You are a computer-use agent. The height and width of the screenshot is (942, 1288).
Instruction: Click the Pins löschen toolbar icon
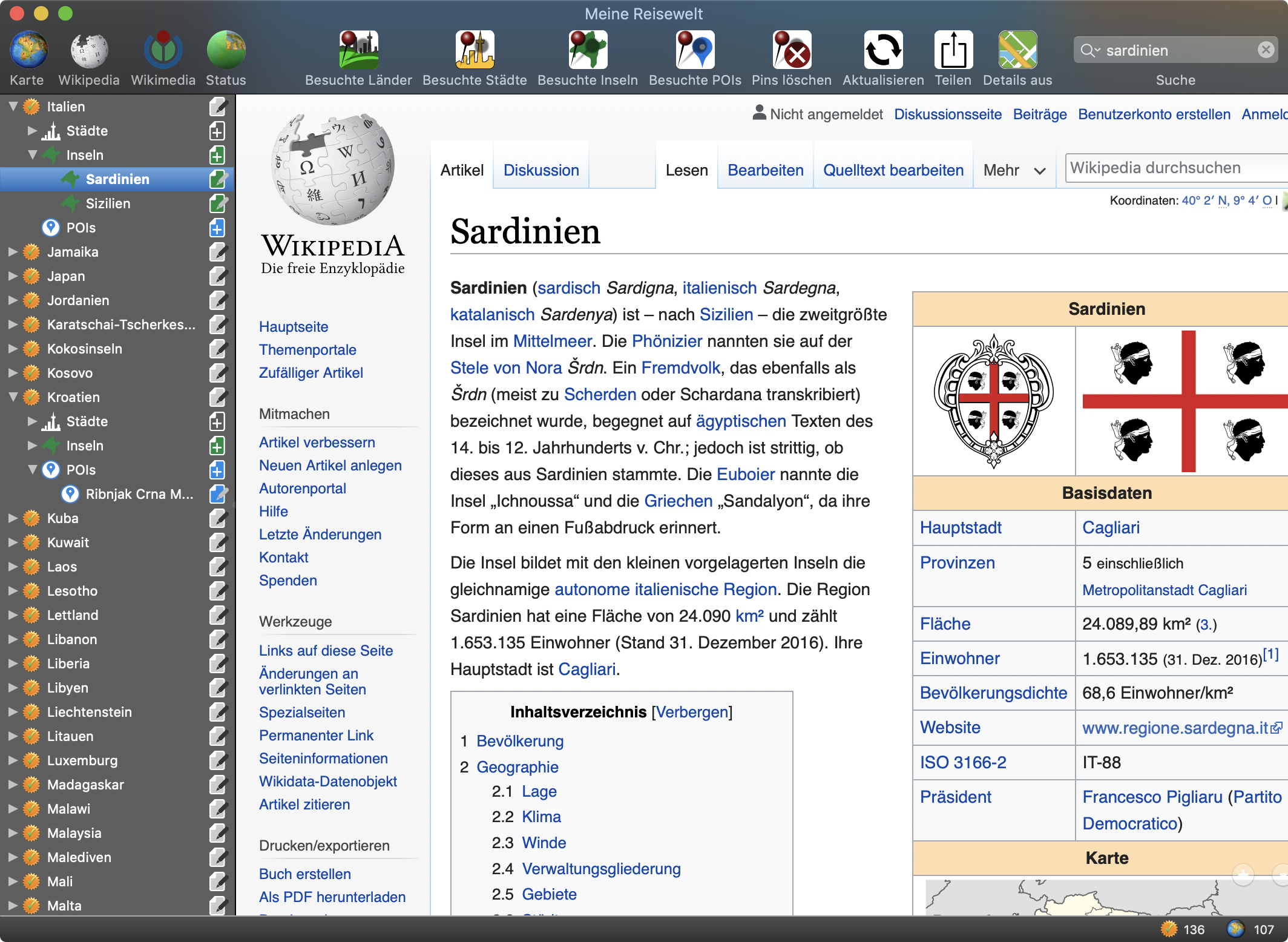[792, 50]
